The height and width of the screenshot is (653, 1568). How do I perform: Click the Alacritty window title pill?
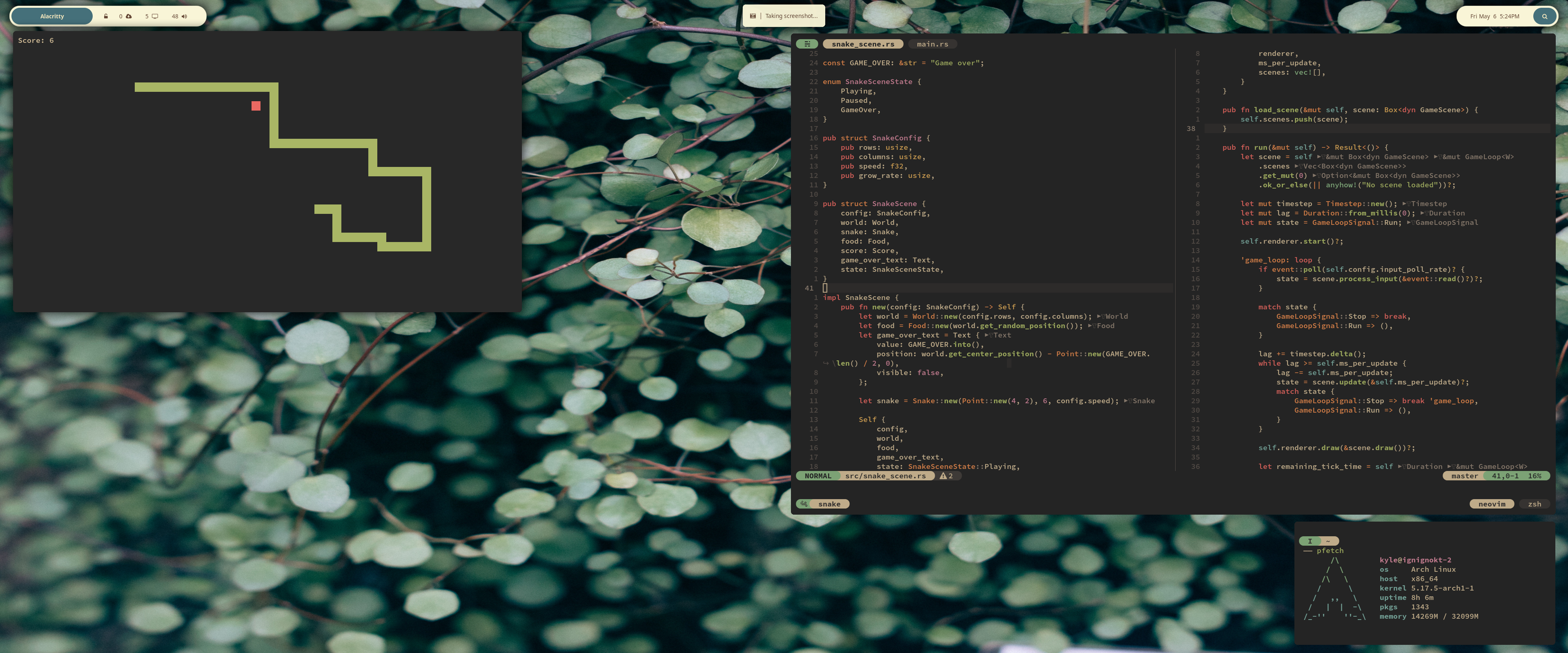pos(52,16)
